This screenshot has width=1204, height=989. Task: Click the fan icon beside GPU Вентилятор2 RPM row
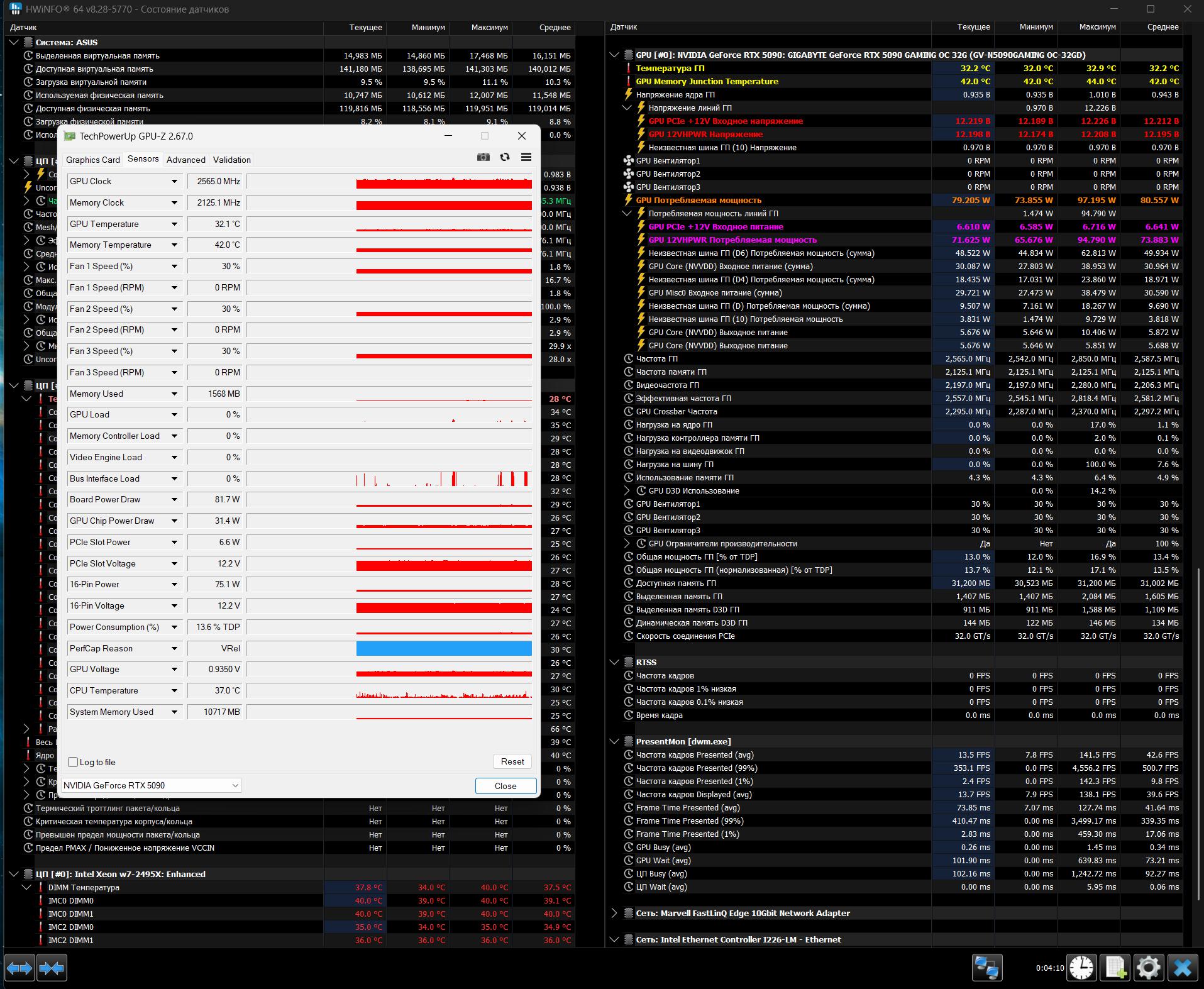coord(628,174)
